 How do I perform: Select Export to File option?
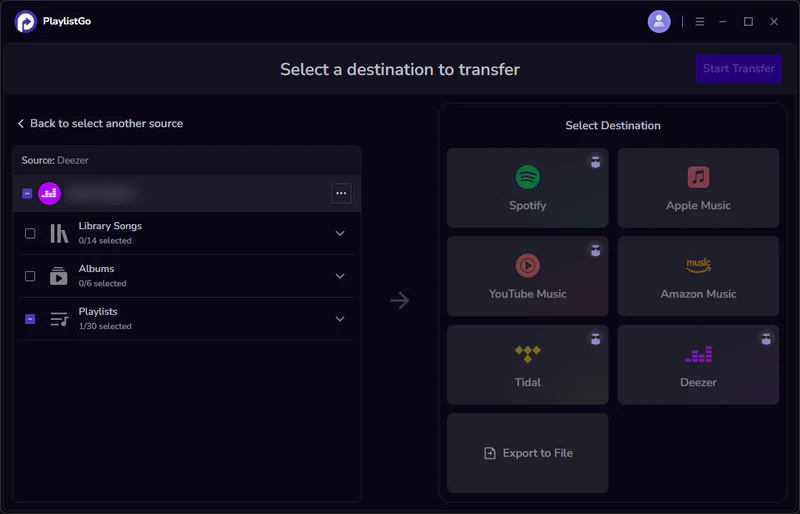(528, 453)
